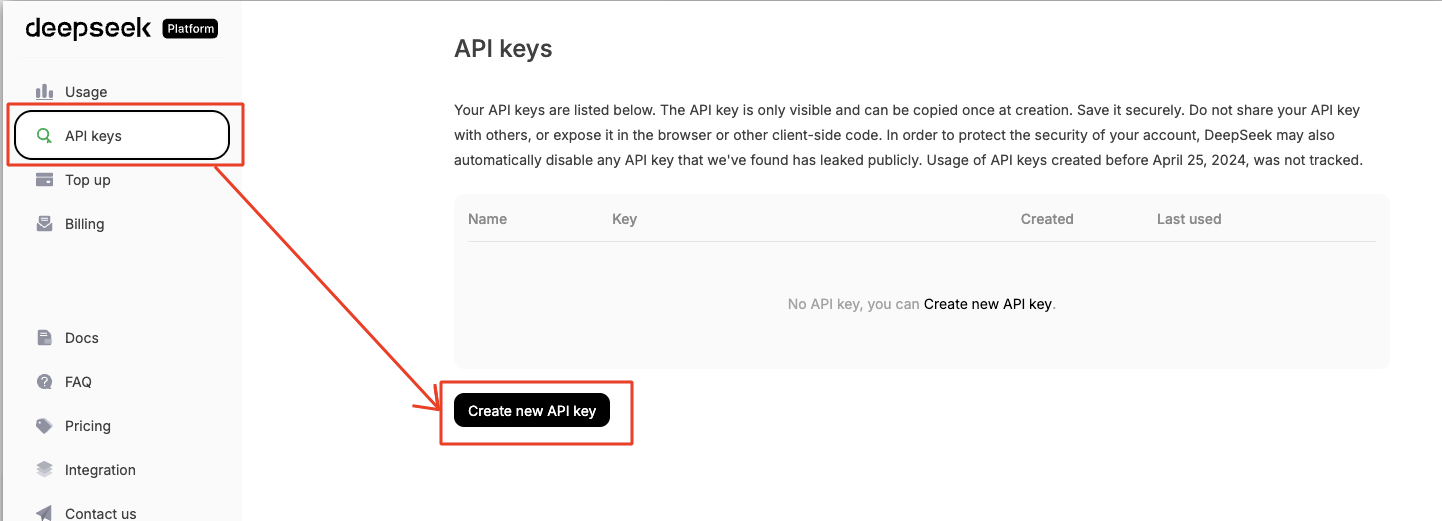Screen dimensions: 1442x521
Task: Click the Billing envelope icon
Action: [x=44, y=224]
